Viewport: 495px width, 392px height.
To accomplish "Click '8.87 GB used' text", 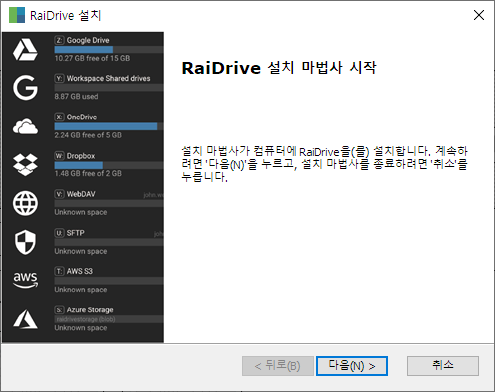I will coord(76,97).
